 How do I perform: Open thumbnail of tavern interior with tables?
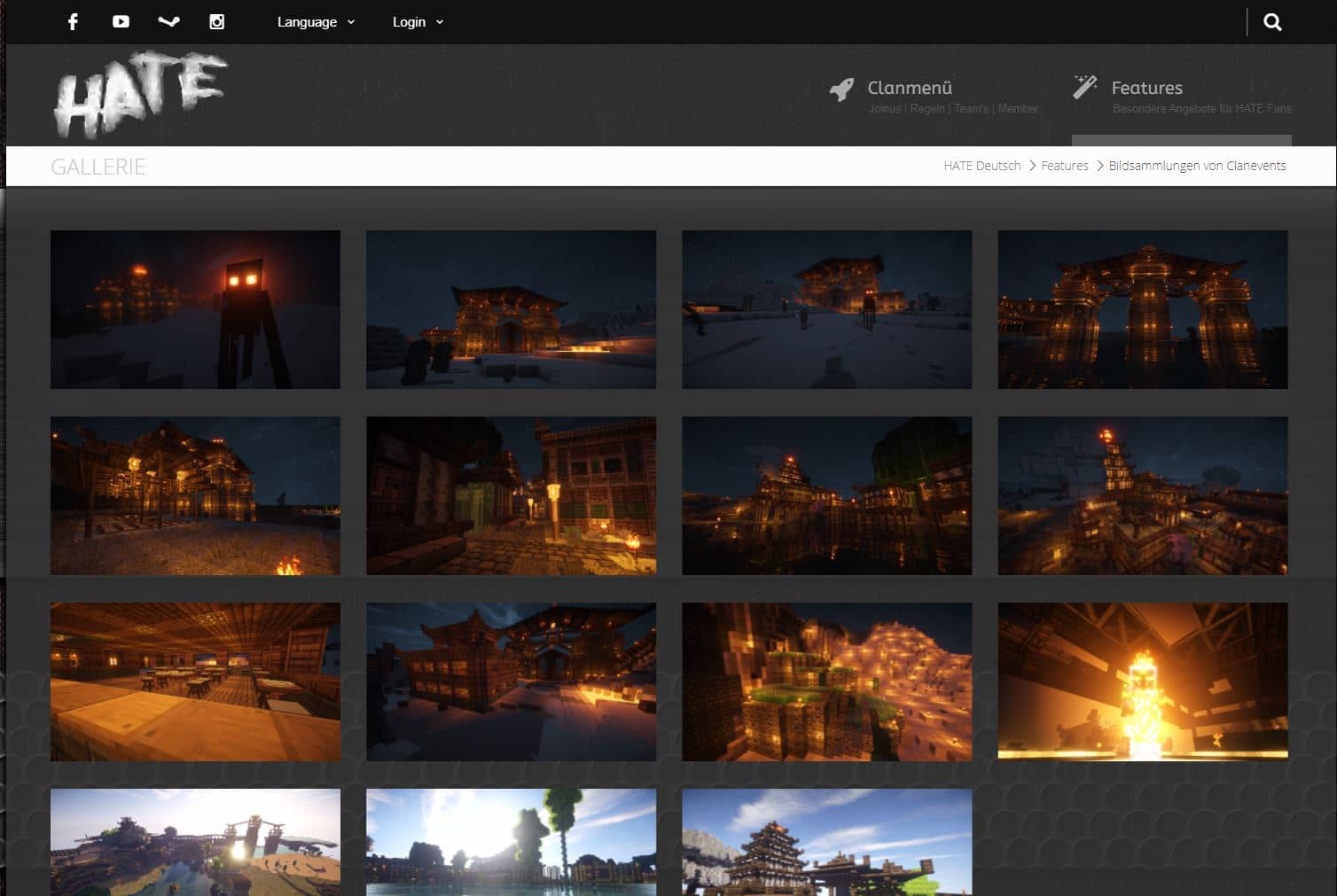point(195,682)
